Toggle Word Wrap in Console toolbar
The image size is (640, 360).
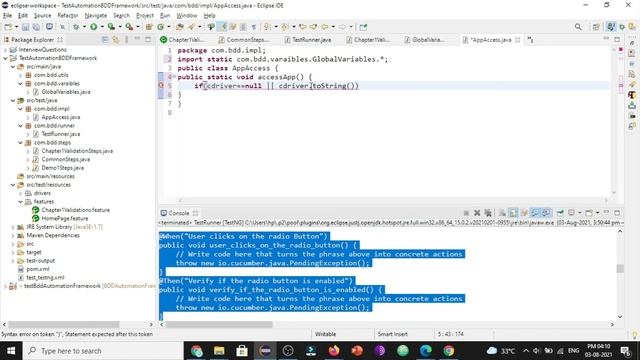tap(524, 213)
